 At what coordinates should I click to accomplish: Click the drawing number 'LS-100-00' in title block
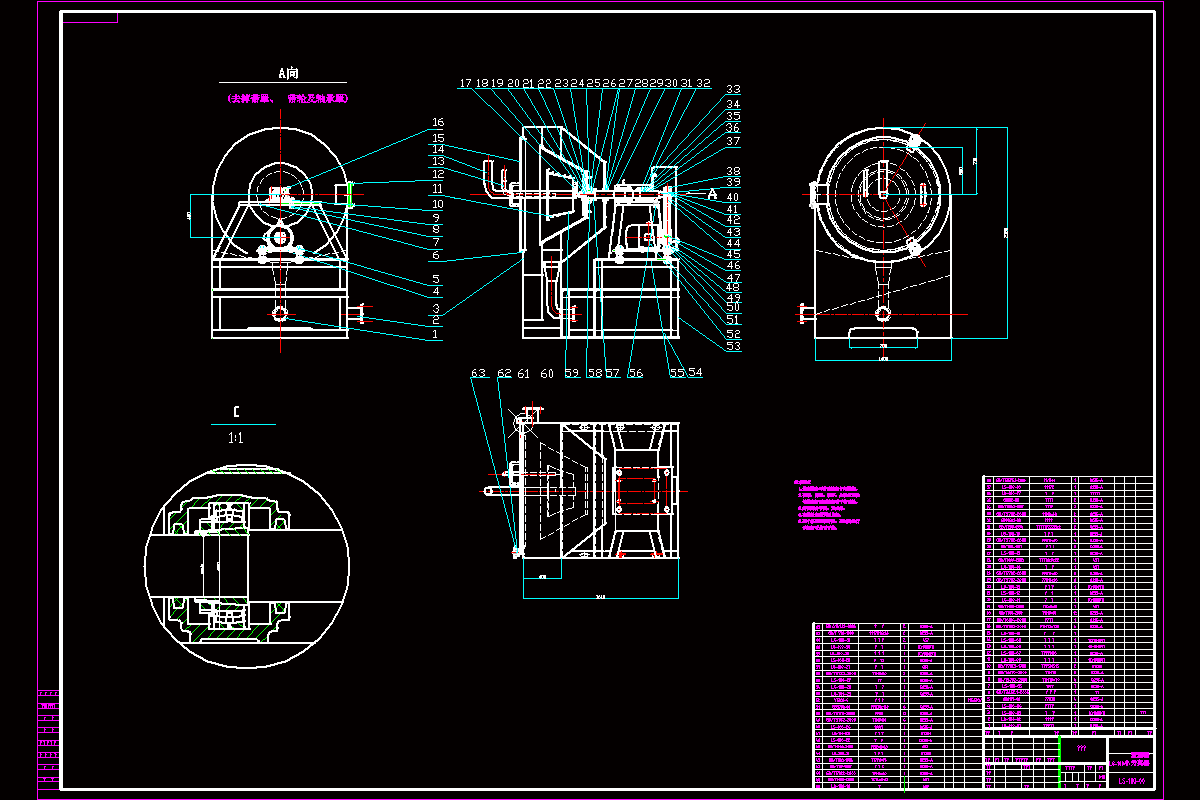click(1130, 781)
